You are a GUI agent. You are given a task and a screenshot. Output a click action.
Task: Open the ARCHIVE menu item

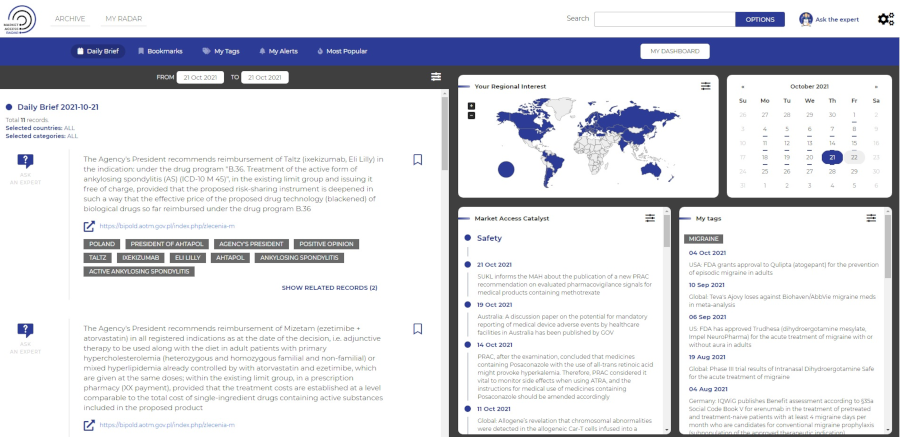70,19
